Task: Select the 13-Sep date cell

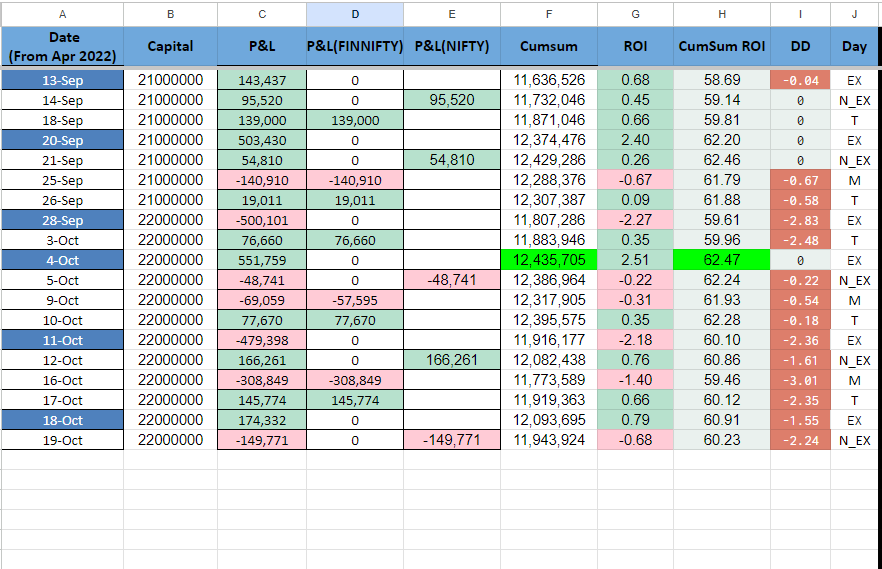Action: (62, 80)
